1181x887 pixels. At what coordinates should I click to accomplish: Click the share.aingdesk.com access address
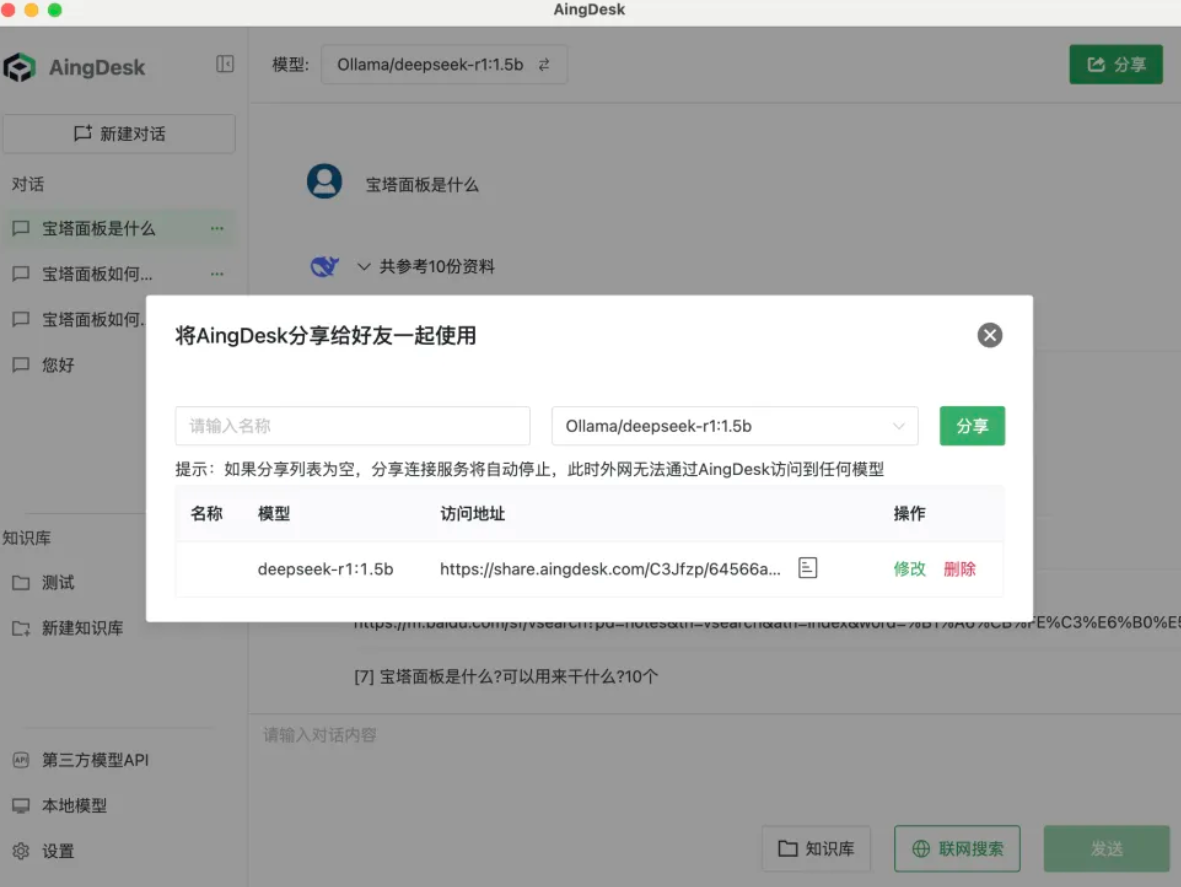click(610, 569)
